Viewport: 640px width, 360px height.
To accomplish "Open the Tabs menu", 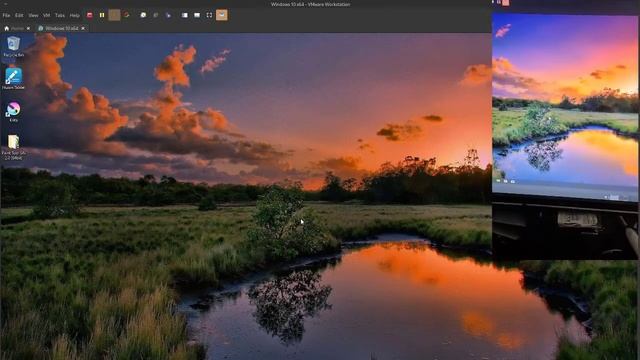I will (60, 16).
